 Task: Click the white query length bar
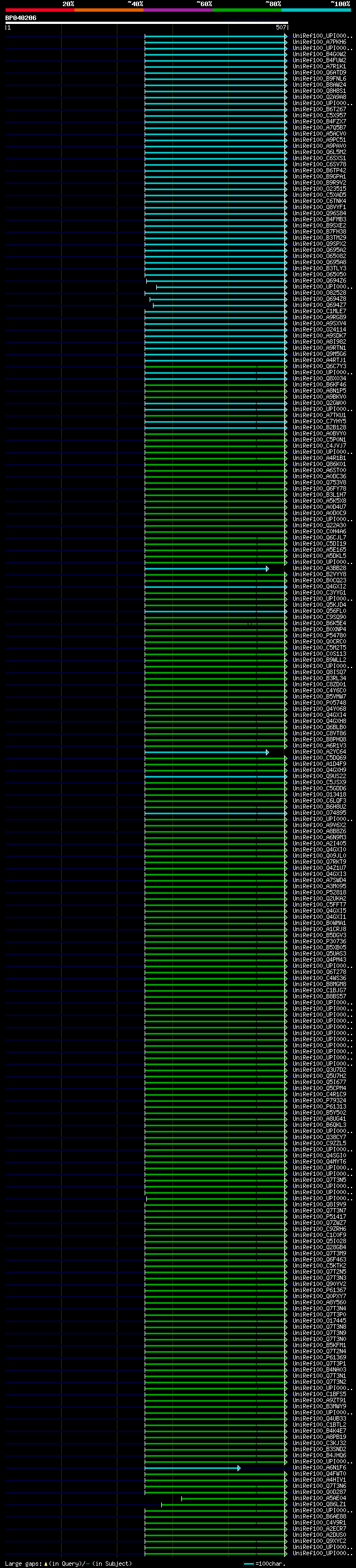(x=147, y=23)
